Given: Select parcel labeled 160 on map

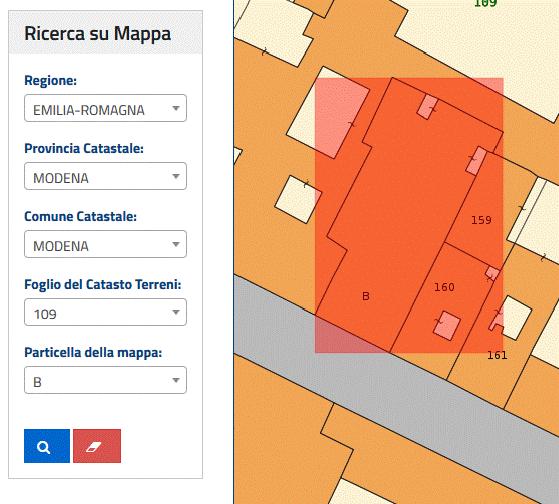Looking at the screenshot, I should coord(444,287).
